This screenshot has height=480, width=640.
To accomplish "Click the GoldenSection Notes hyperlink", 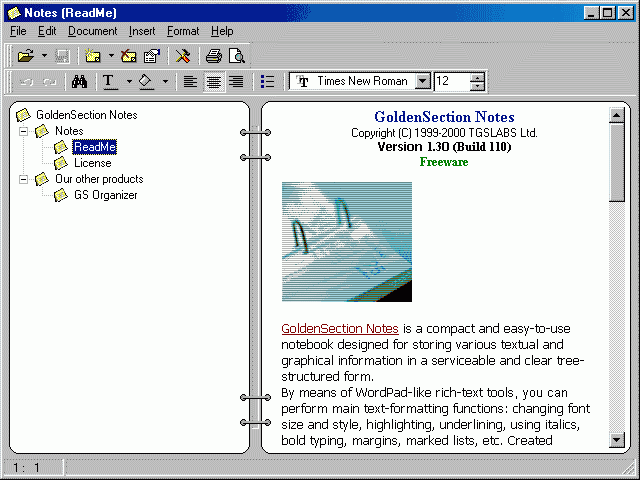I will point(340,329).
